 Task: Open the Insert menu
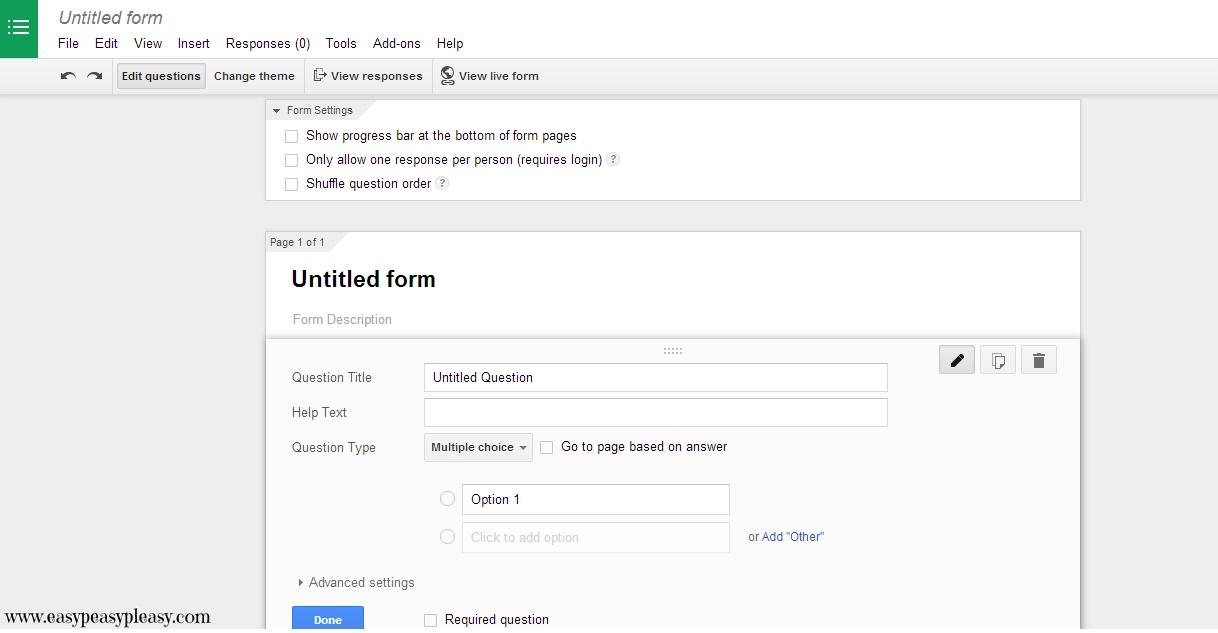point(194,43)
